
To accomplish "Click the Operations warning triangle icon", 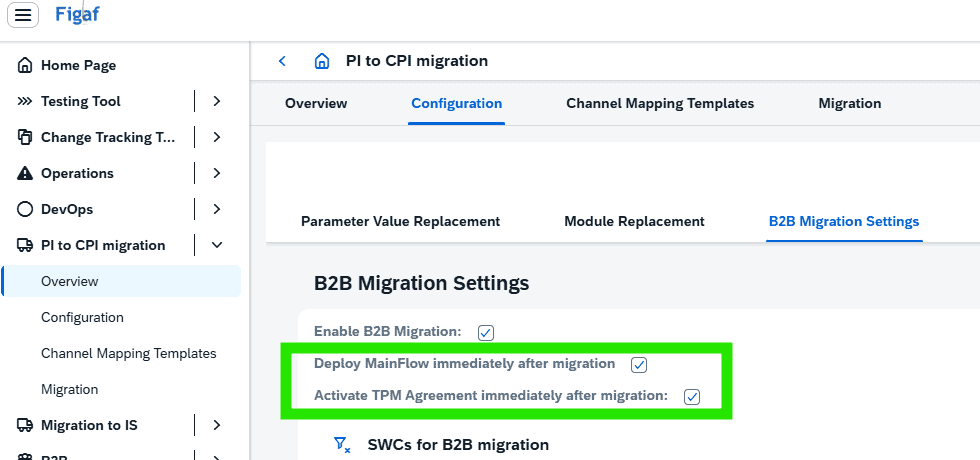I will coord(24,173).
